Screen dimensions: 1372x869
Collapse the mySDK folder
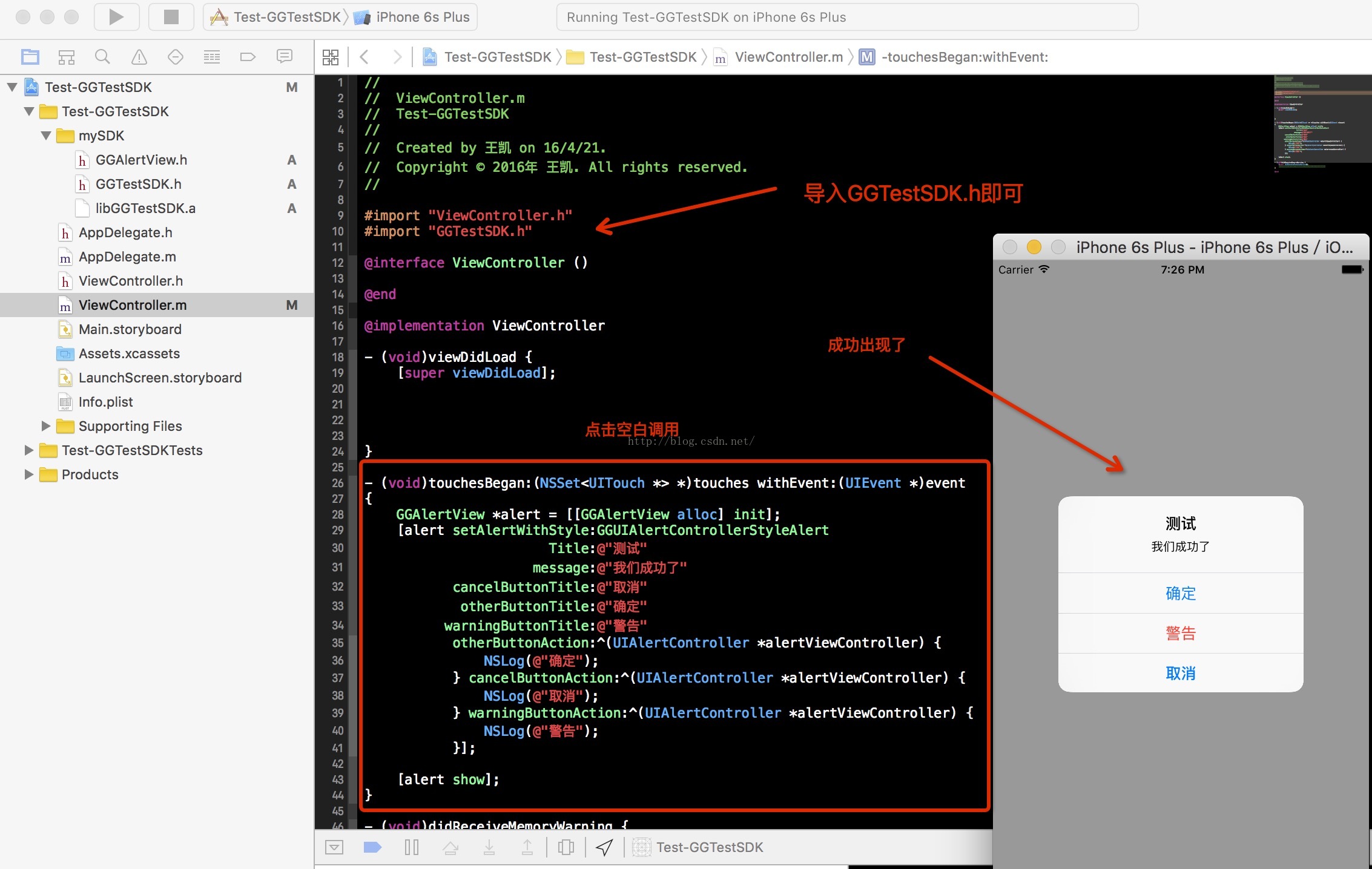coord(46,136)
